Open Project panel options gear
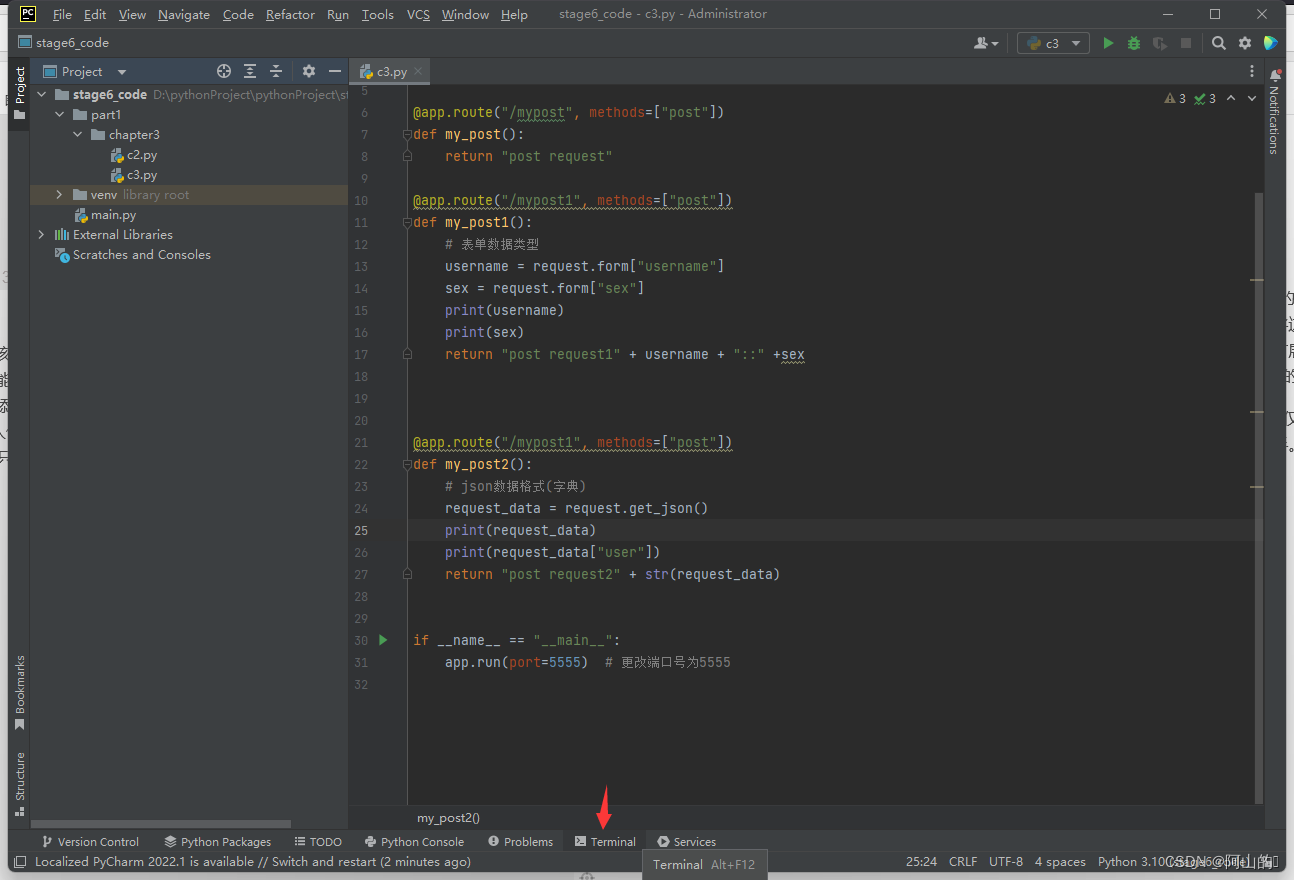The image size is (1294, 880). point(309,71)
